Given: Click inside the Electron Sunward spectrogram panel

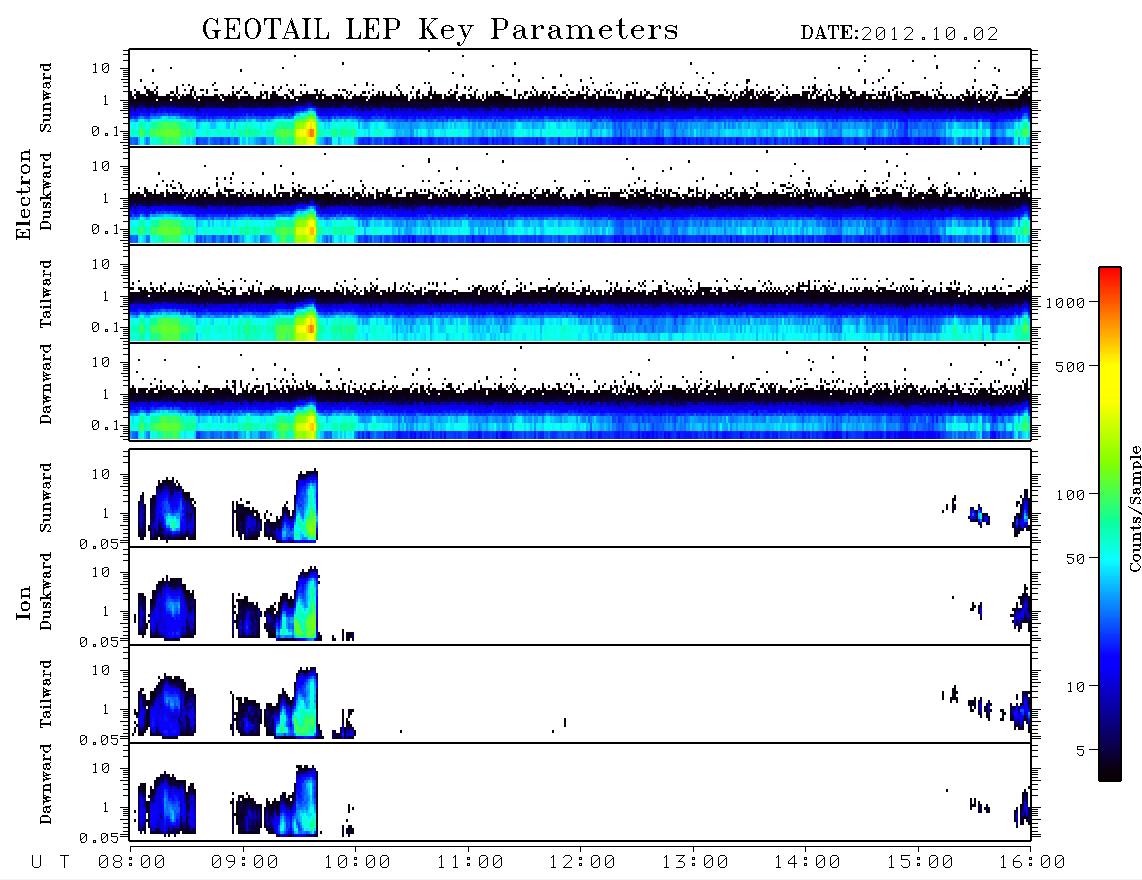Looking at the screenshot, I should [580, 98].
